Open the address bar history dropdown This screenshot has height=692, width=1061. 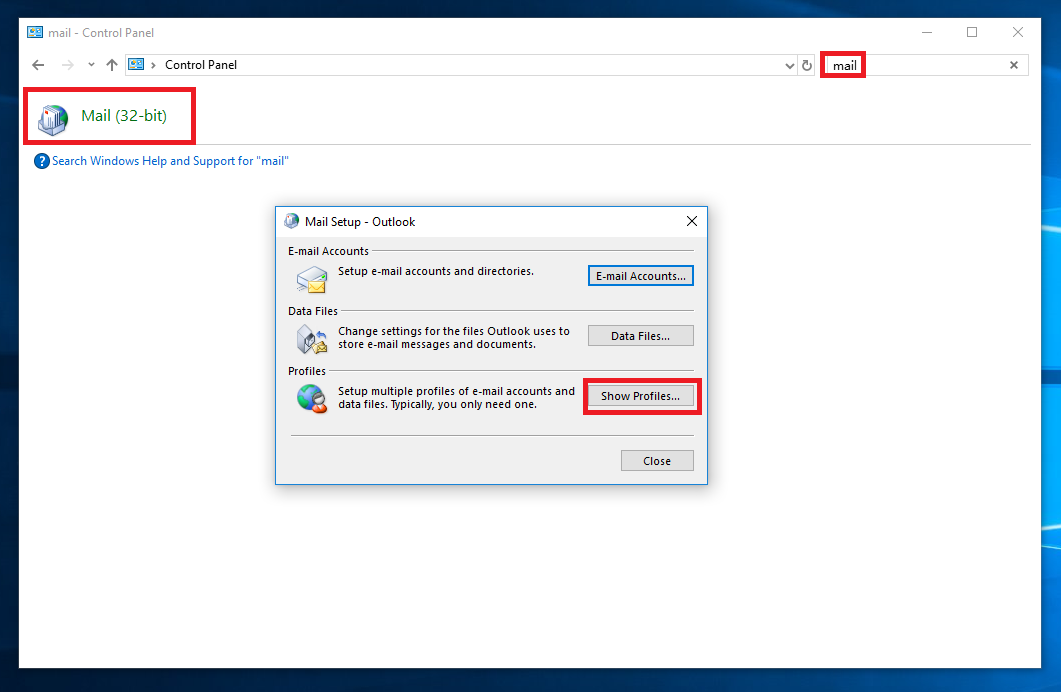pyautogui.click(x=789, y=66)
